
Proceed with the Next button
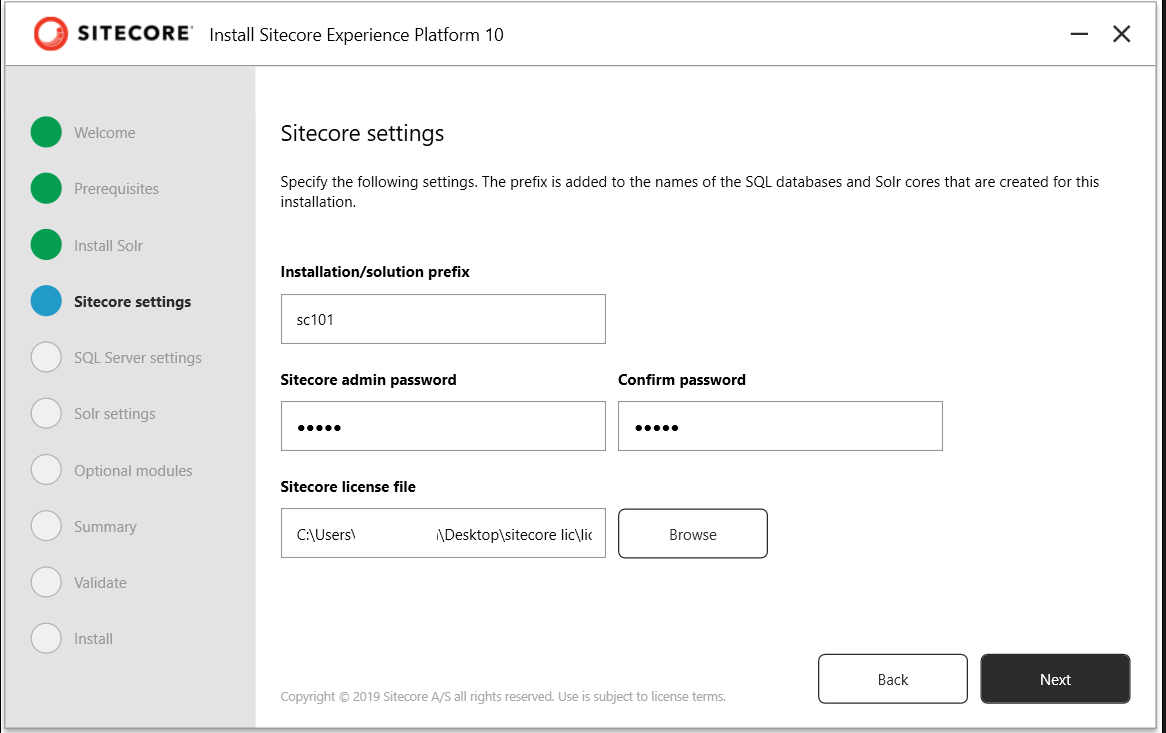pyautogui.click(x=1055, y=679)
